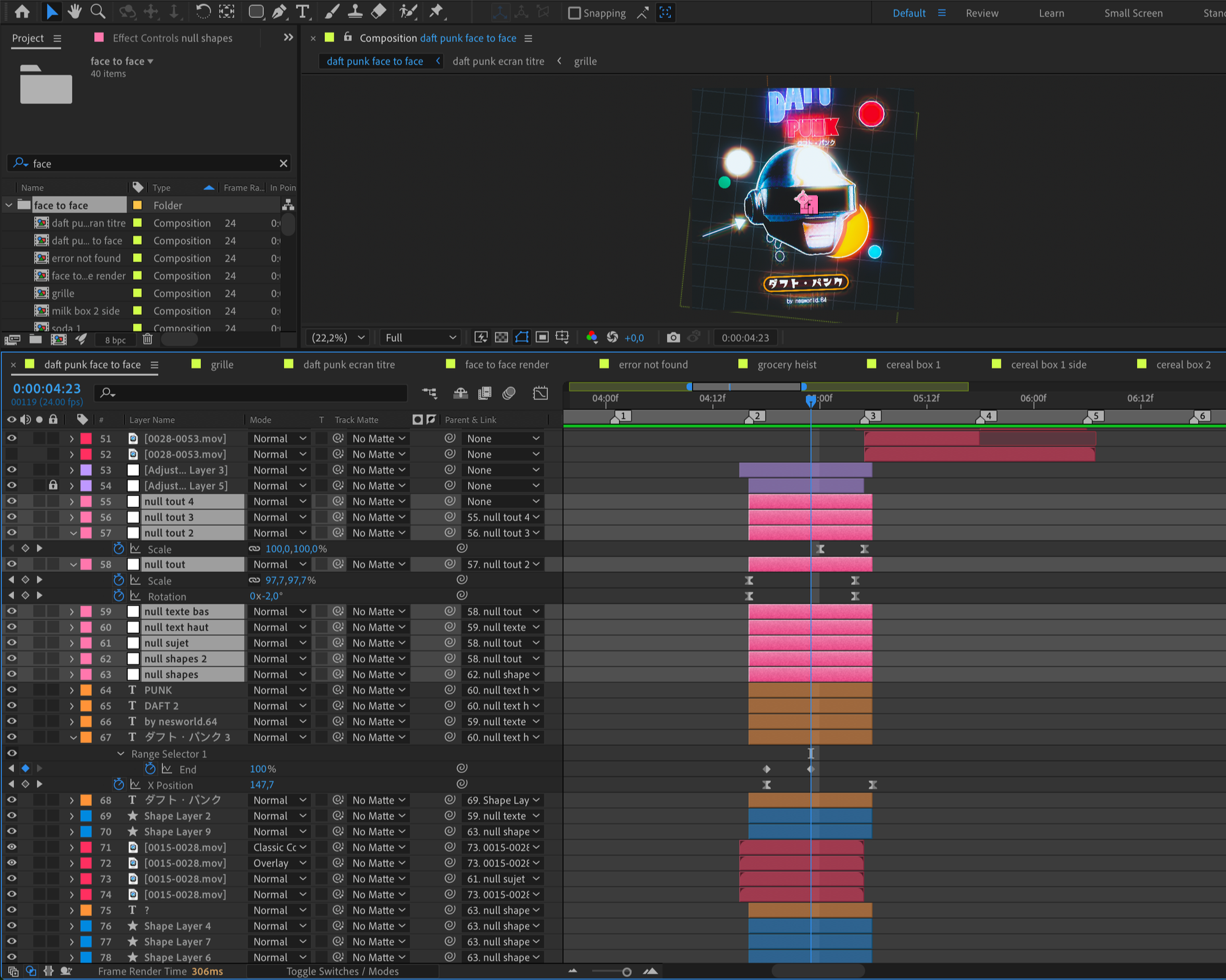Open the Track Matte dropdown for layer 64 PUNK
1226x980 pixels.
[x=379, y=690]
